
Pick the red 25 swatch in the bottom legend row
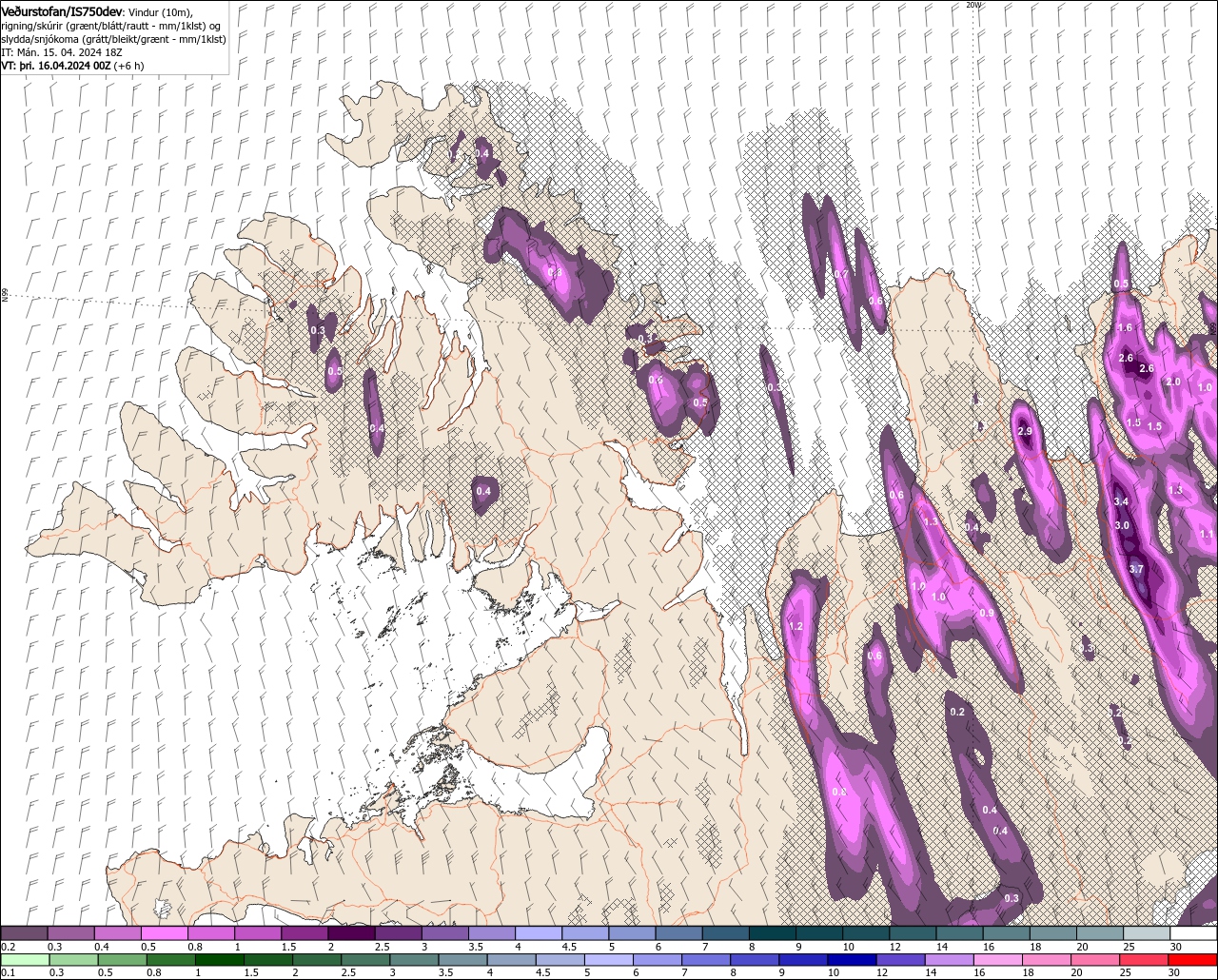point(1145,960)
